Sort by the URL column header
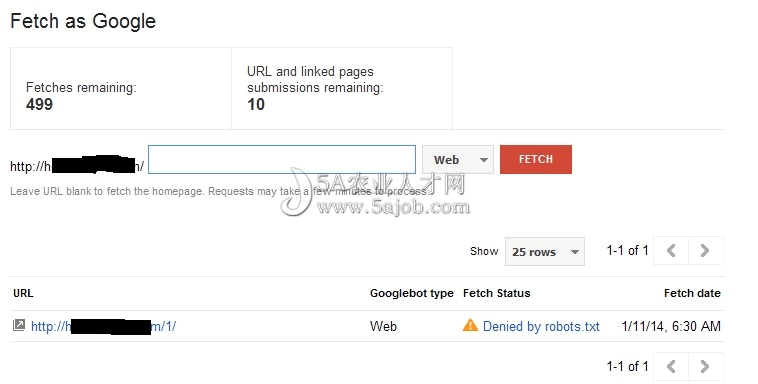The height and width of the screenshot is (384, 758). [x=23, y=293]
